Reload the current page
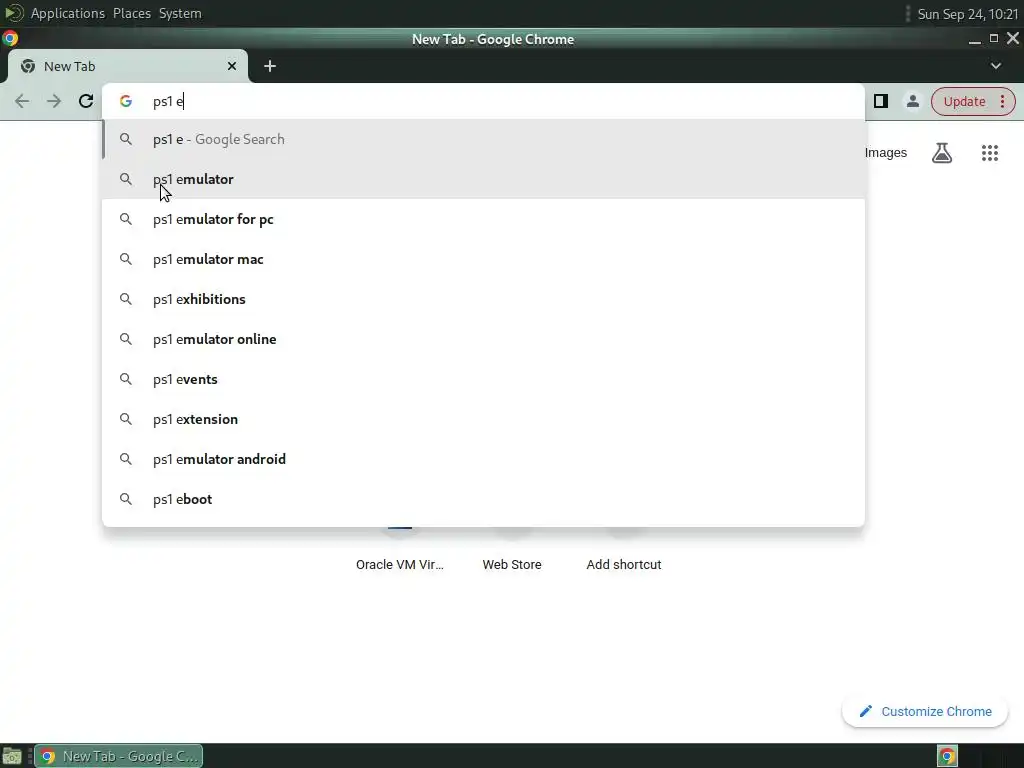The height and width of the screenshot is (768, 1024). pos(86,101)
